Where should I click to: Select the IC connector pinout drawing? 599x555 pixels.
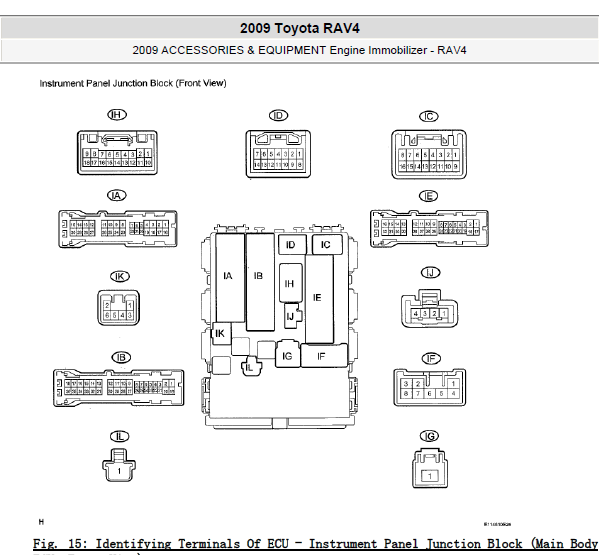click(x=429, y=154)
